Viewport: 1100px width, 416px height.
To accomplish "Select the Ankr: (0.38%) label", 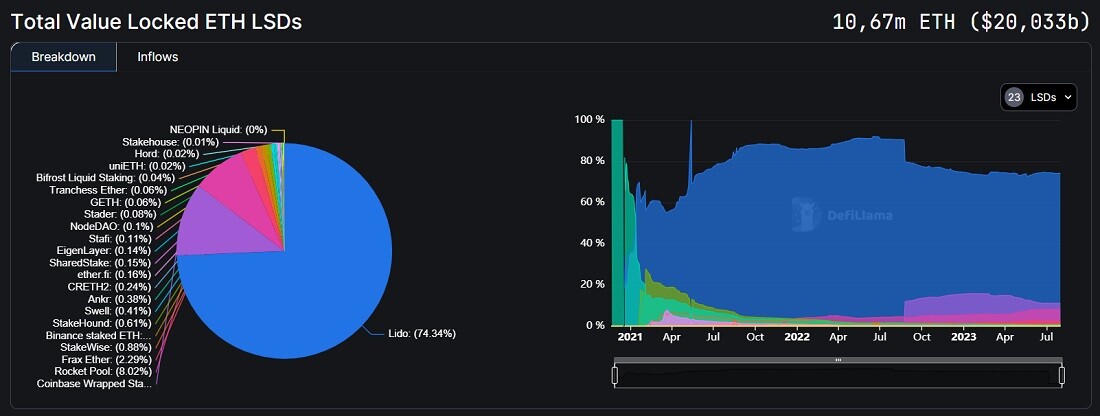I will point(121,299).
